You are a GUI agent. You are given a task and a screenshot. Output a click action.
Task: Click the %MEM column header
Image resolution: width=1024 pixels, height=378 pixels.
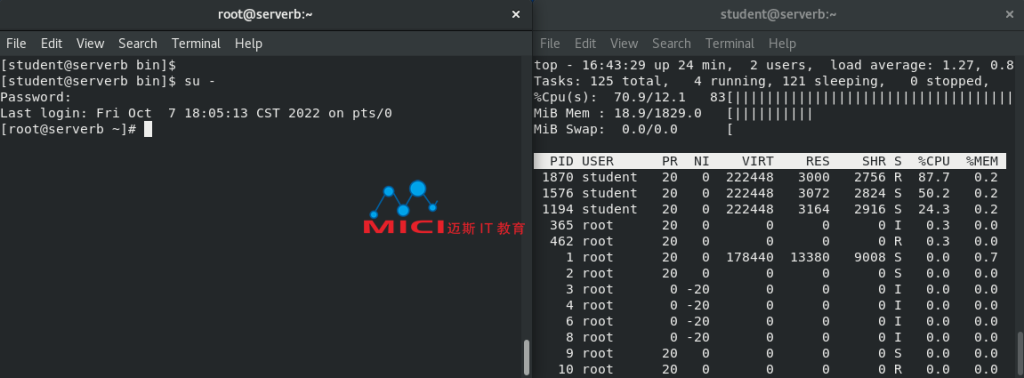coord(982,161)
